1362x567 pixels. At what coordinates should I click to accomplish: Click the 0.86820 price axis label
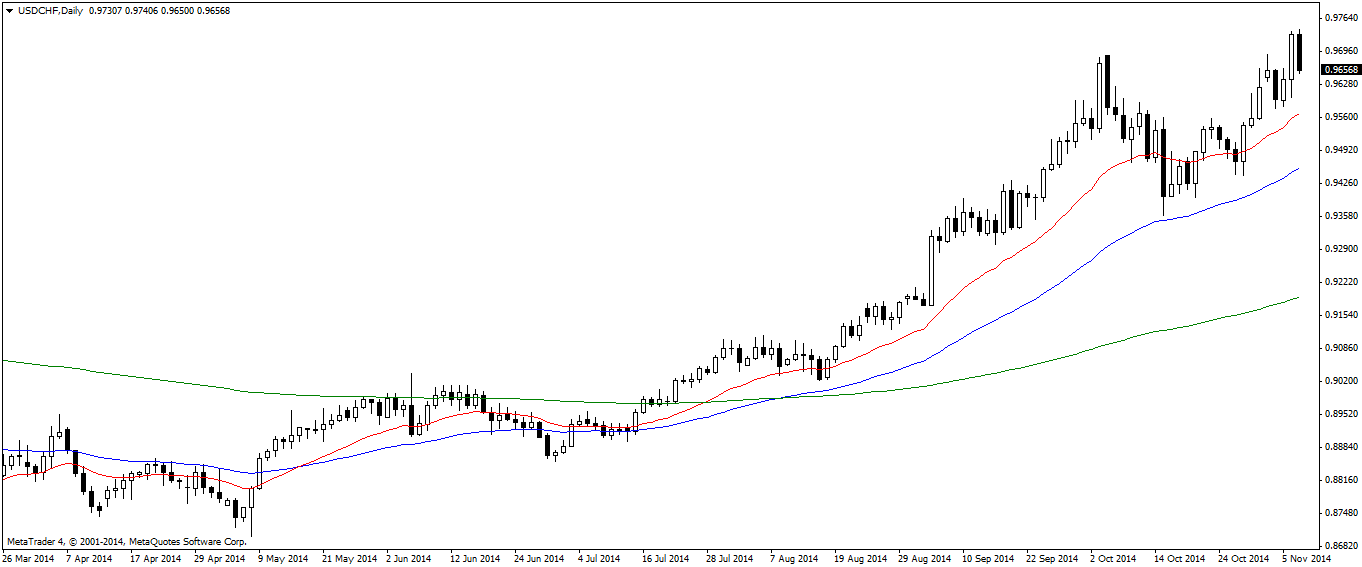click(1342, 546)
